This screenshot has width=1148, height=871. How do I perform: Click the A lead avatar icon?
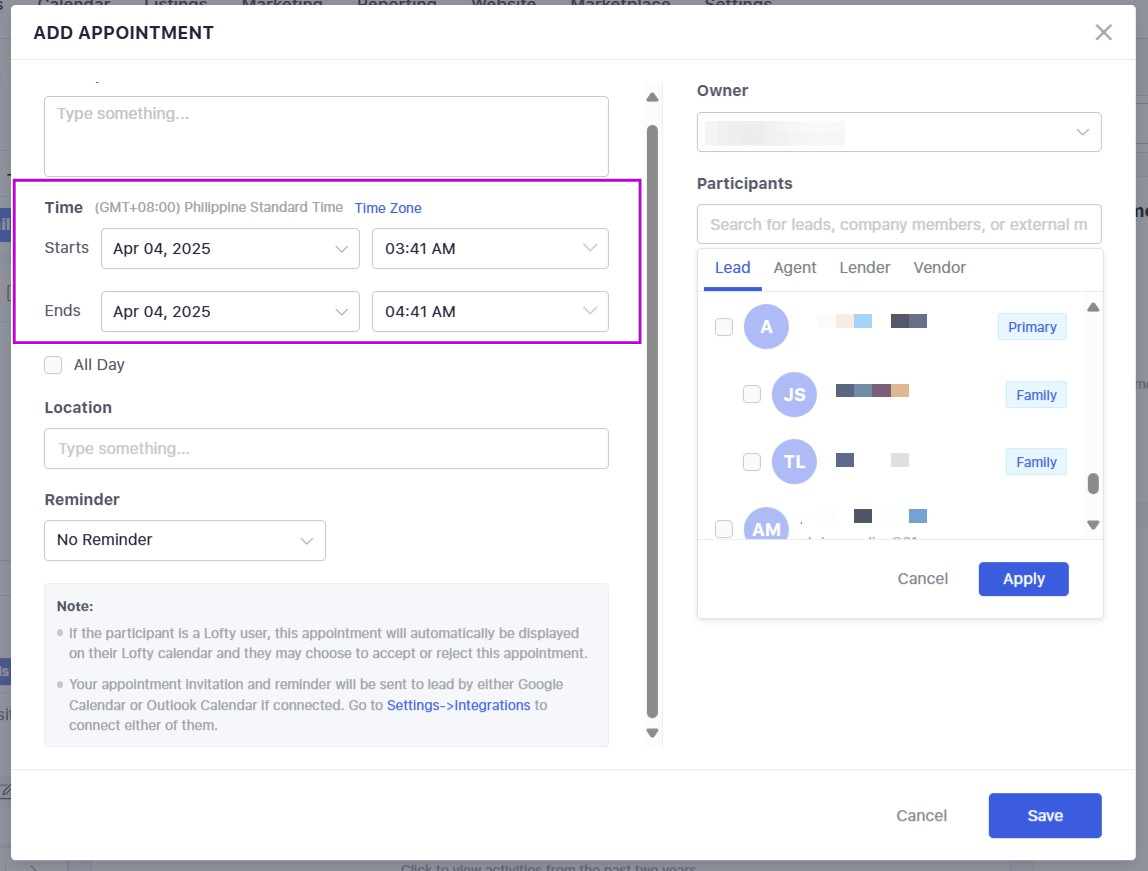tap(766, 327)
